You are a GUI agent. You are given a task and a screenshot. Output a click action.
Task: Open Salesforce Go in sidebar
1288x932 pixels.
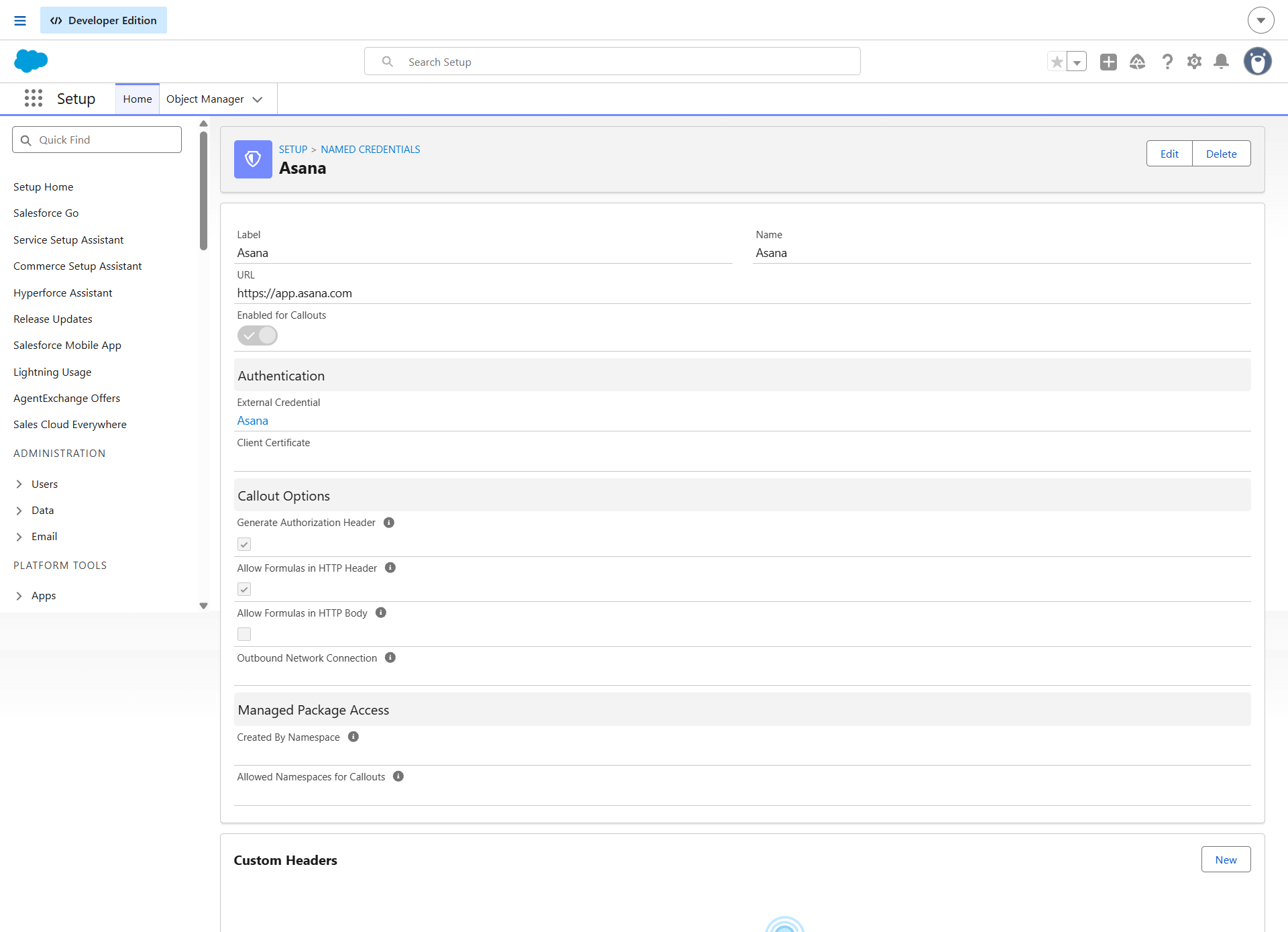(46, 213)
